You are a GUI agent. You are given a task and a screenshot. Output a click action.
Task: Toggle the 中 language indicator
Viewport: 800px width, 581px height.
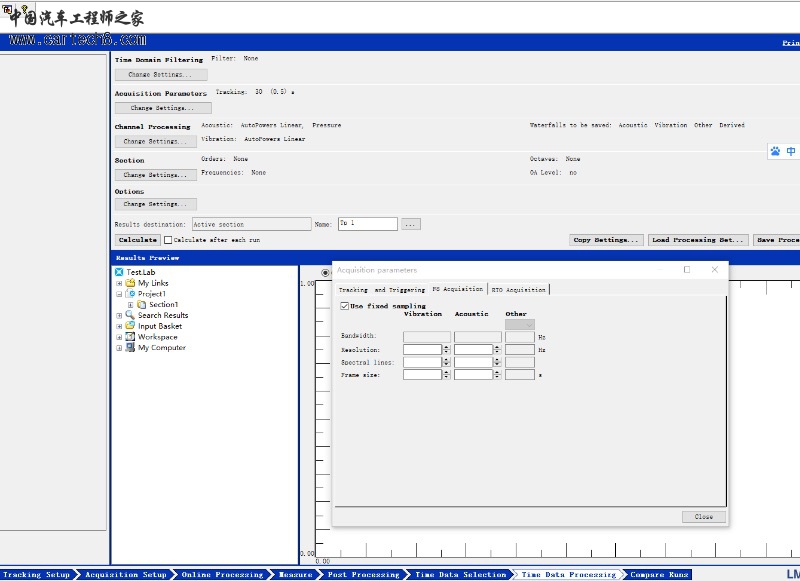[791, 151]
